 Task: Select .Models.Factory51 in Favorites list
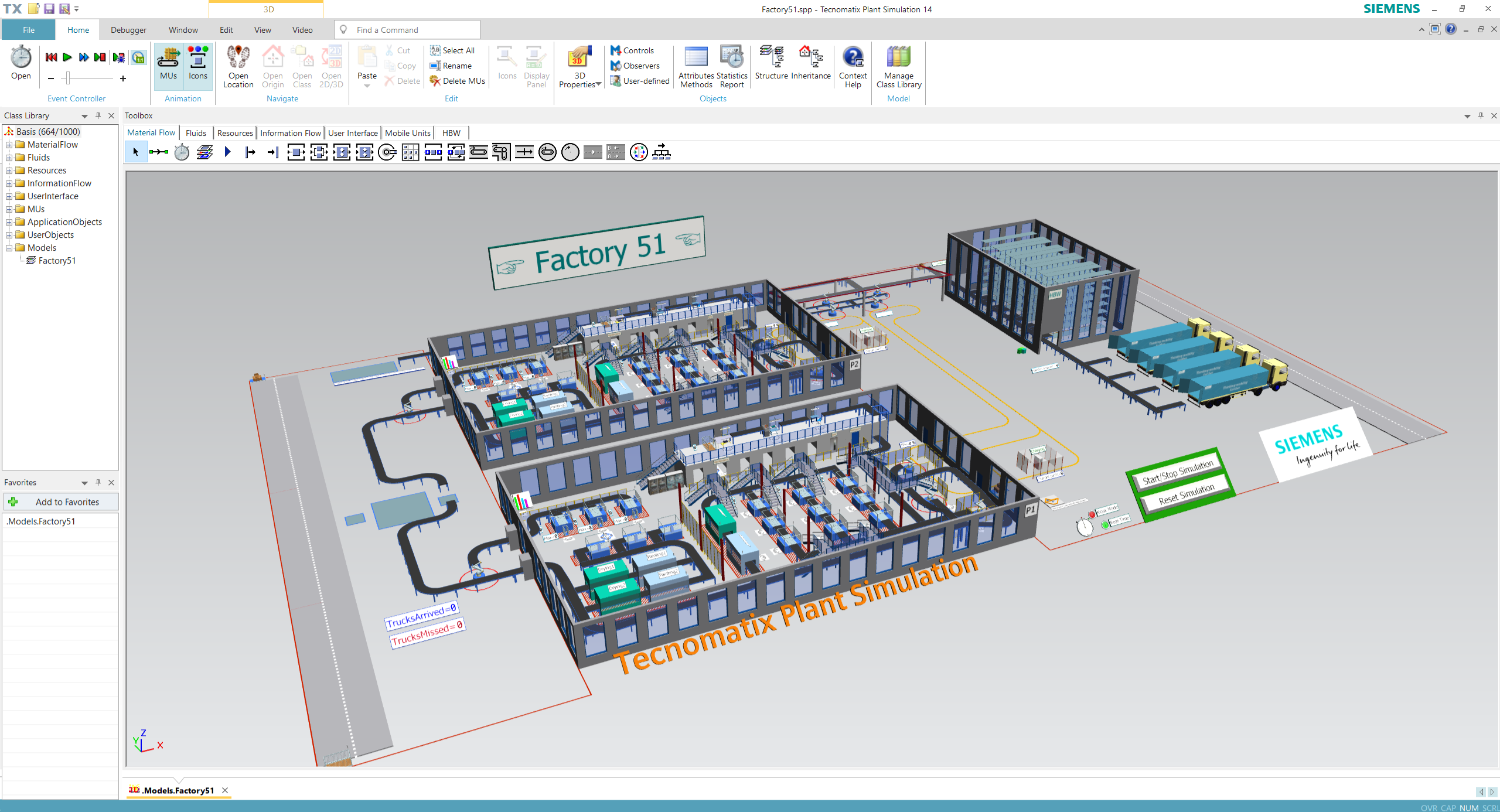pos(61,521)
